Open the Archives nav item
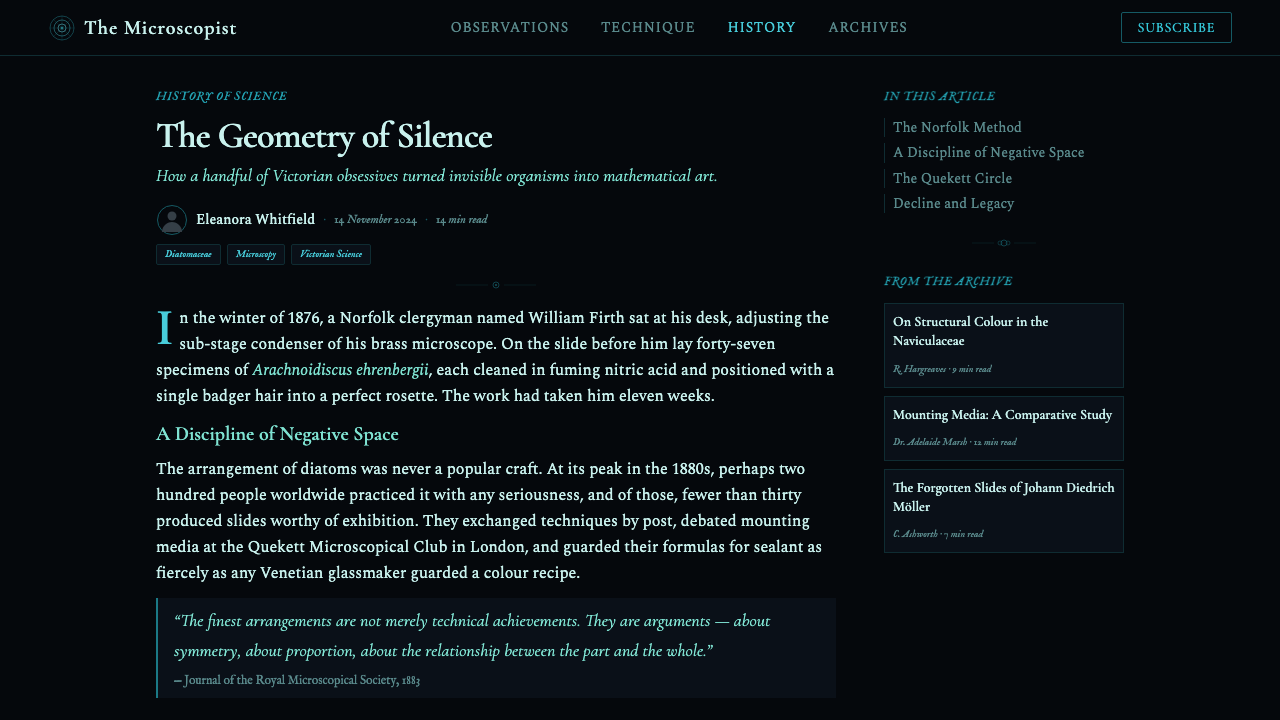Viewport: 1280px width, 720px height. (x=868, y=28)
